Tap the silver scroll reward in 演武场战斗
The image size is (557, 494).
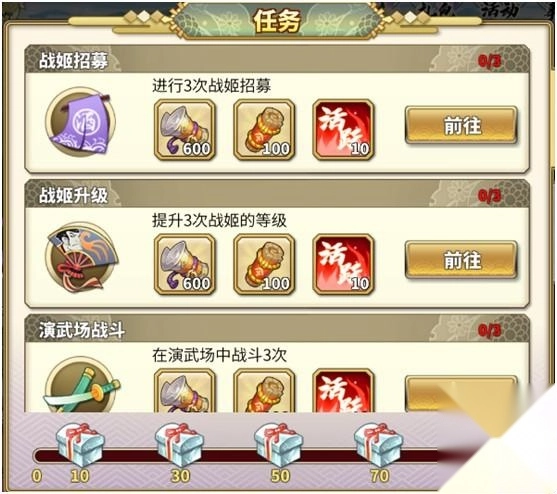(x=185, y=391)
